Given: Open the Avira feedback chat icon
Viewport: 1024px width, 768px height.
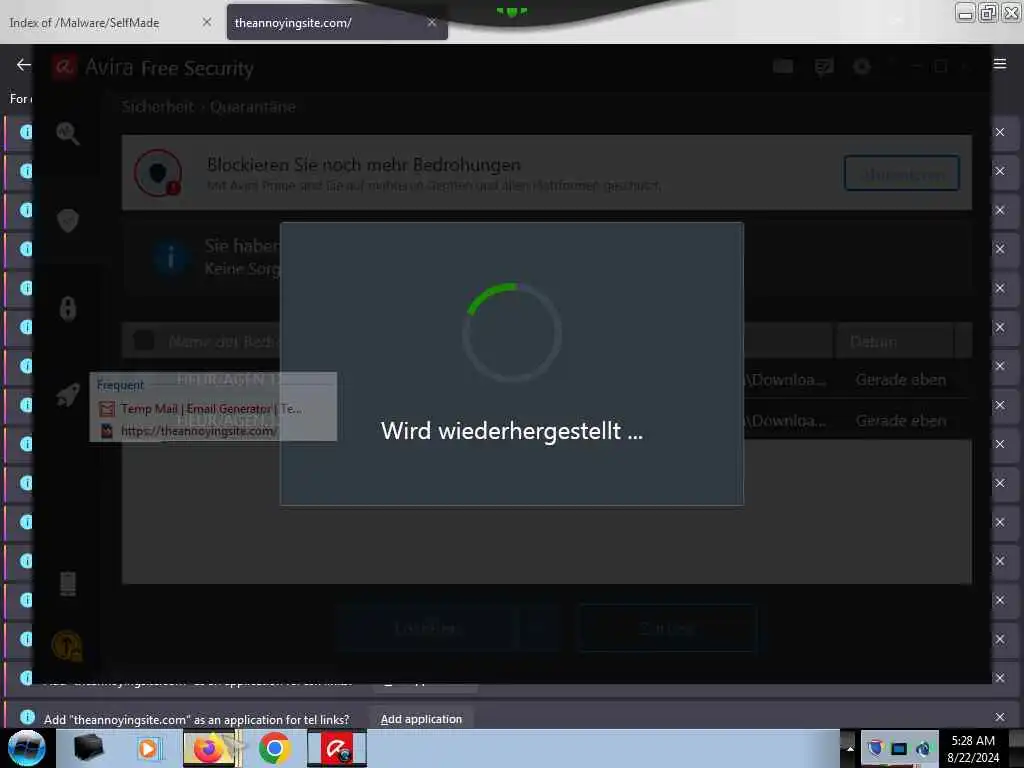Looking at the screenshot, I should coord(824,67).
